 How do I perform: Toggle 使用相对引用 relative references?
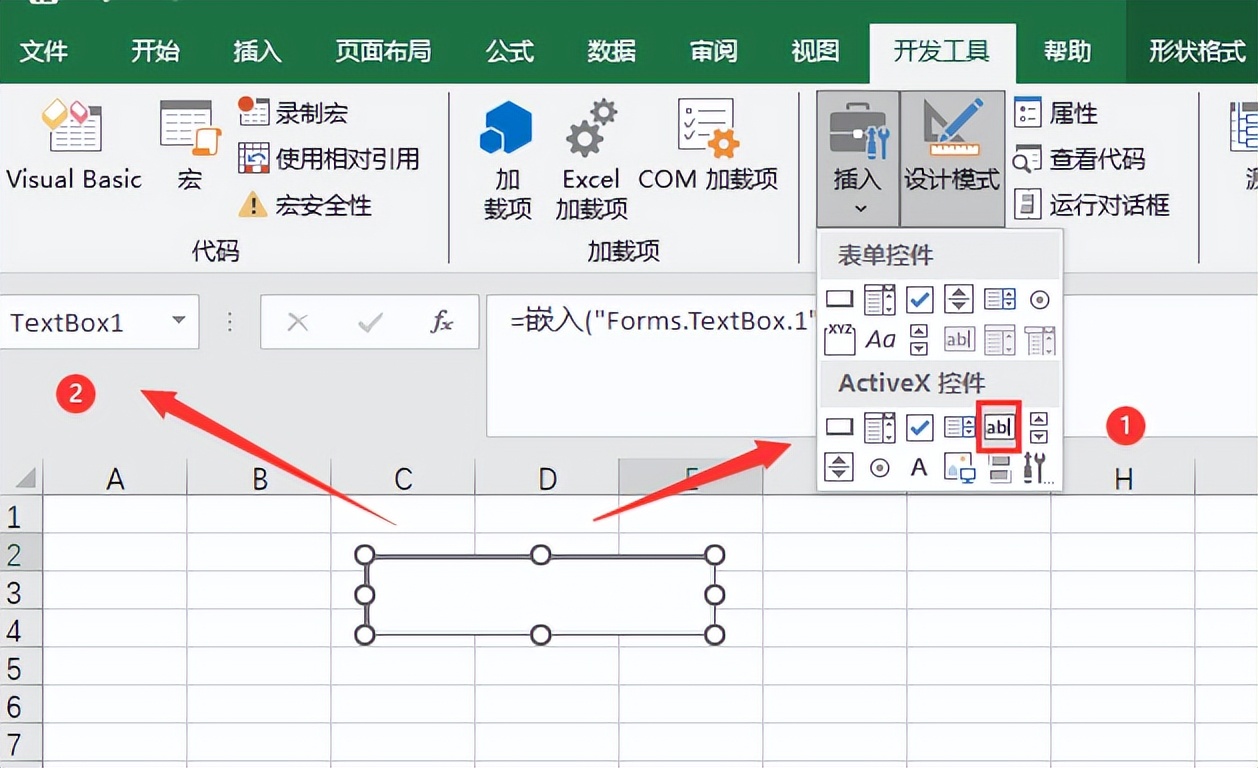pos(329,158)
